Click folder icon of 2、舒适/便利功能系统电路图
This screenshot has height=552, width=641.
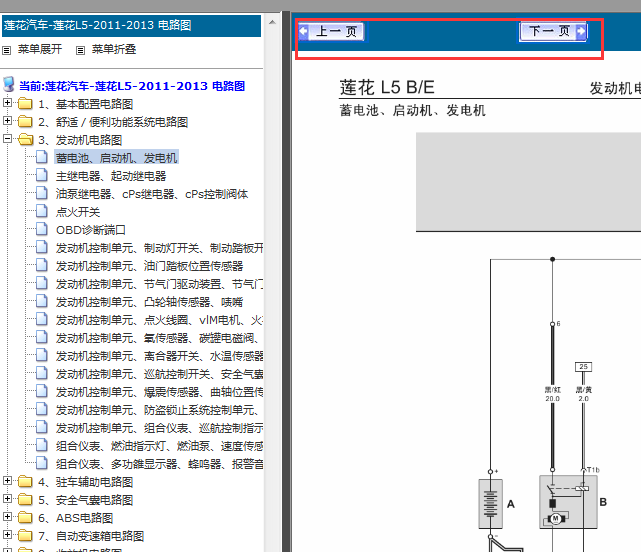click(x=25, y=121)
